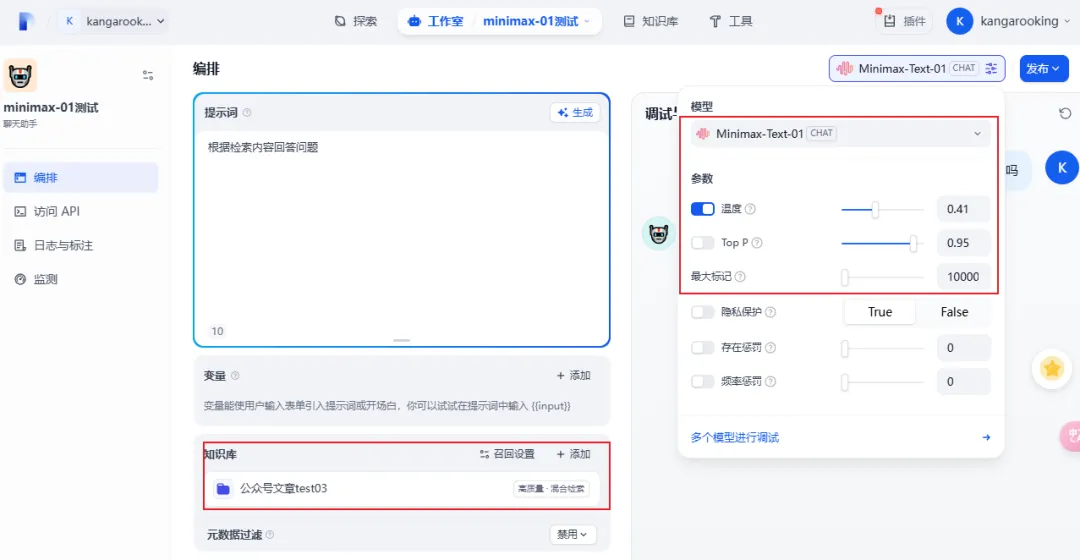Enable the 存在惩罚 switch
This screenshot has height=560, width=1080.
coord(703,348)
